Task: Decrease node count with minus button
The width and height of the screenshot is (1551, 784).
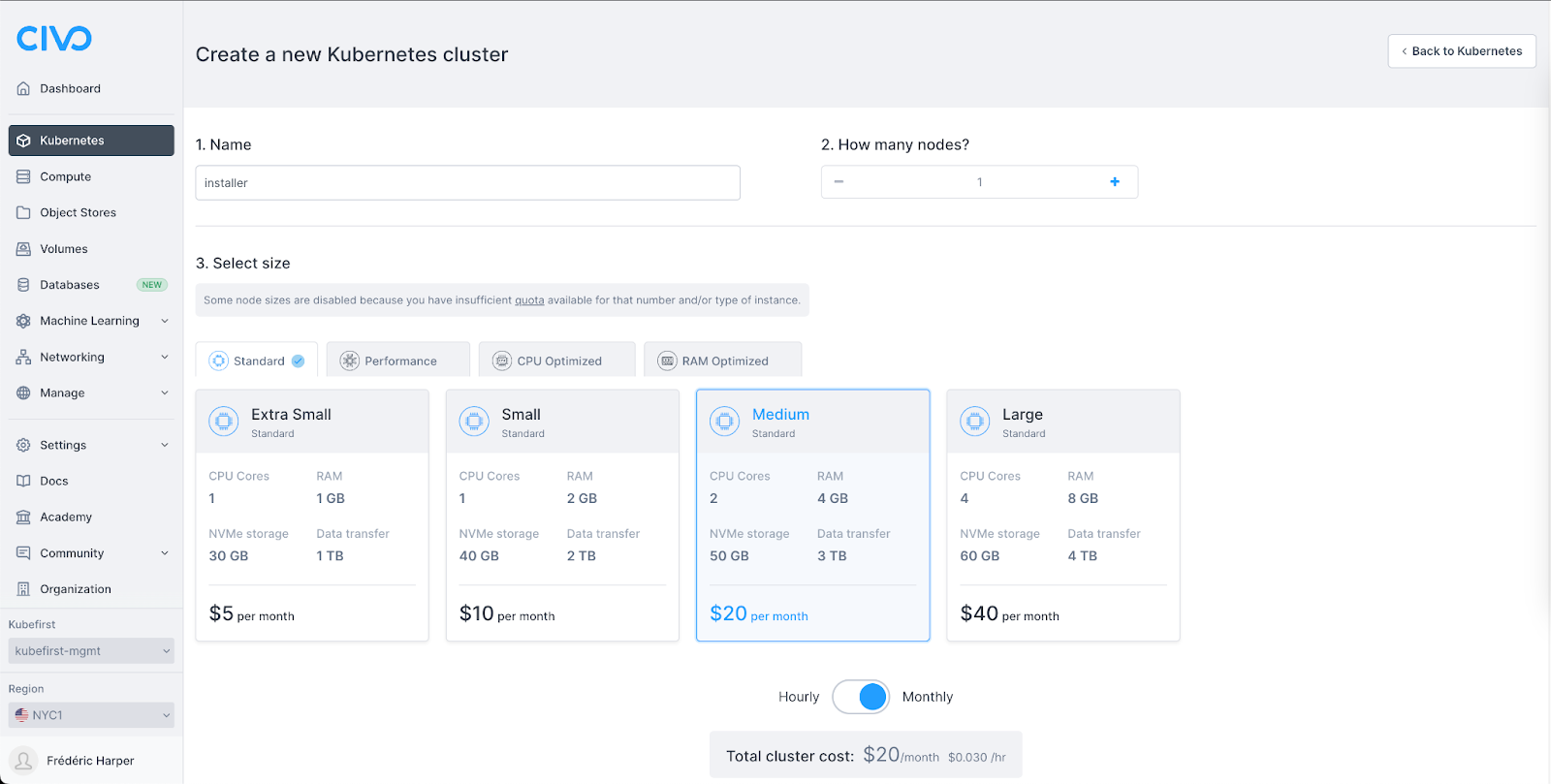Action: pos(839,181)
